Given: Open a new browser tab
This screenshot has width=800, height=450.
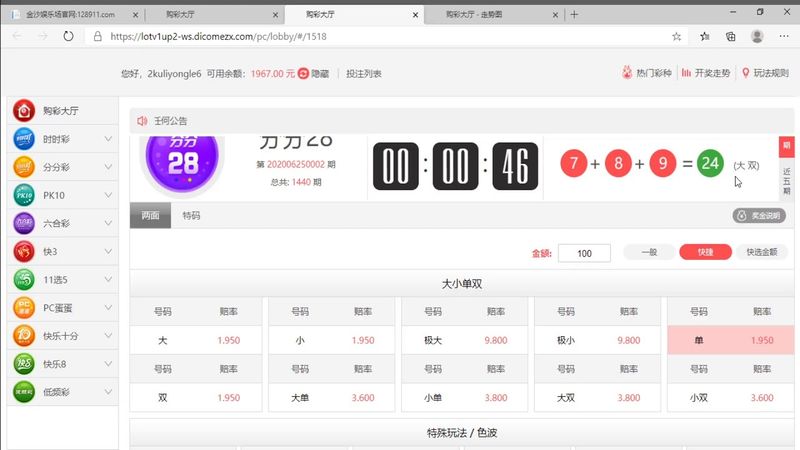Looking at the screenshot, I should point(574,14).
